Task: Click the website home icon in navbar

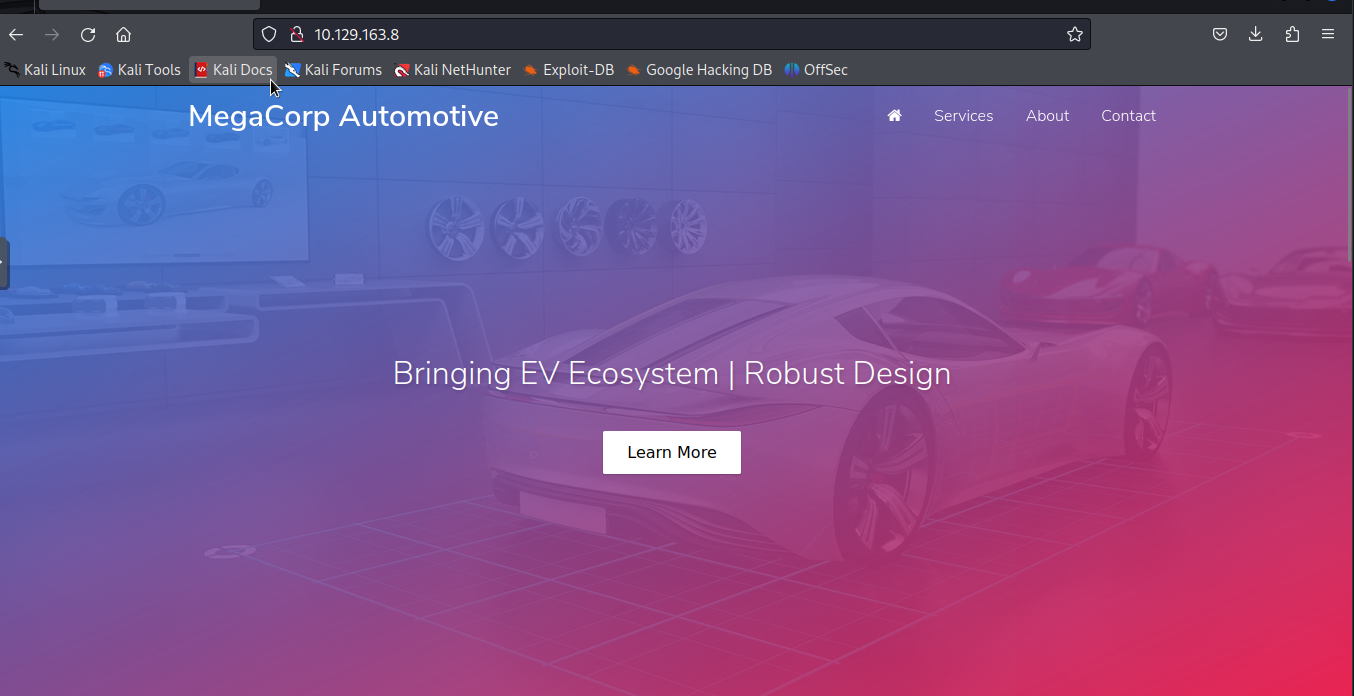Action: click(x=894, y=116)
